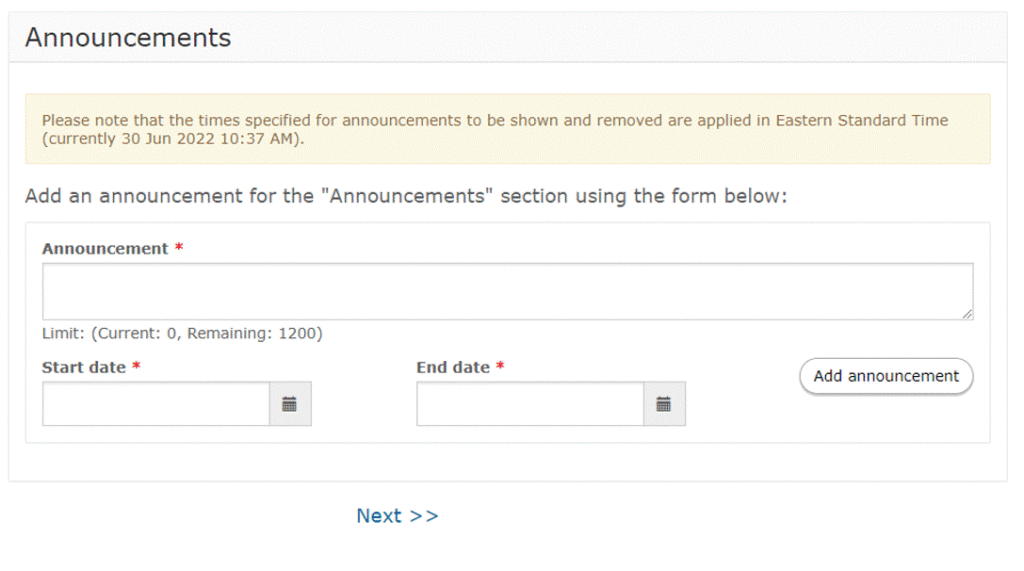Viewport: 1024px width, 571px height.
Task: Click the textarea resize handle corner
Action: (967, 314)
